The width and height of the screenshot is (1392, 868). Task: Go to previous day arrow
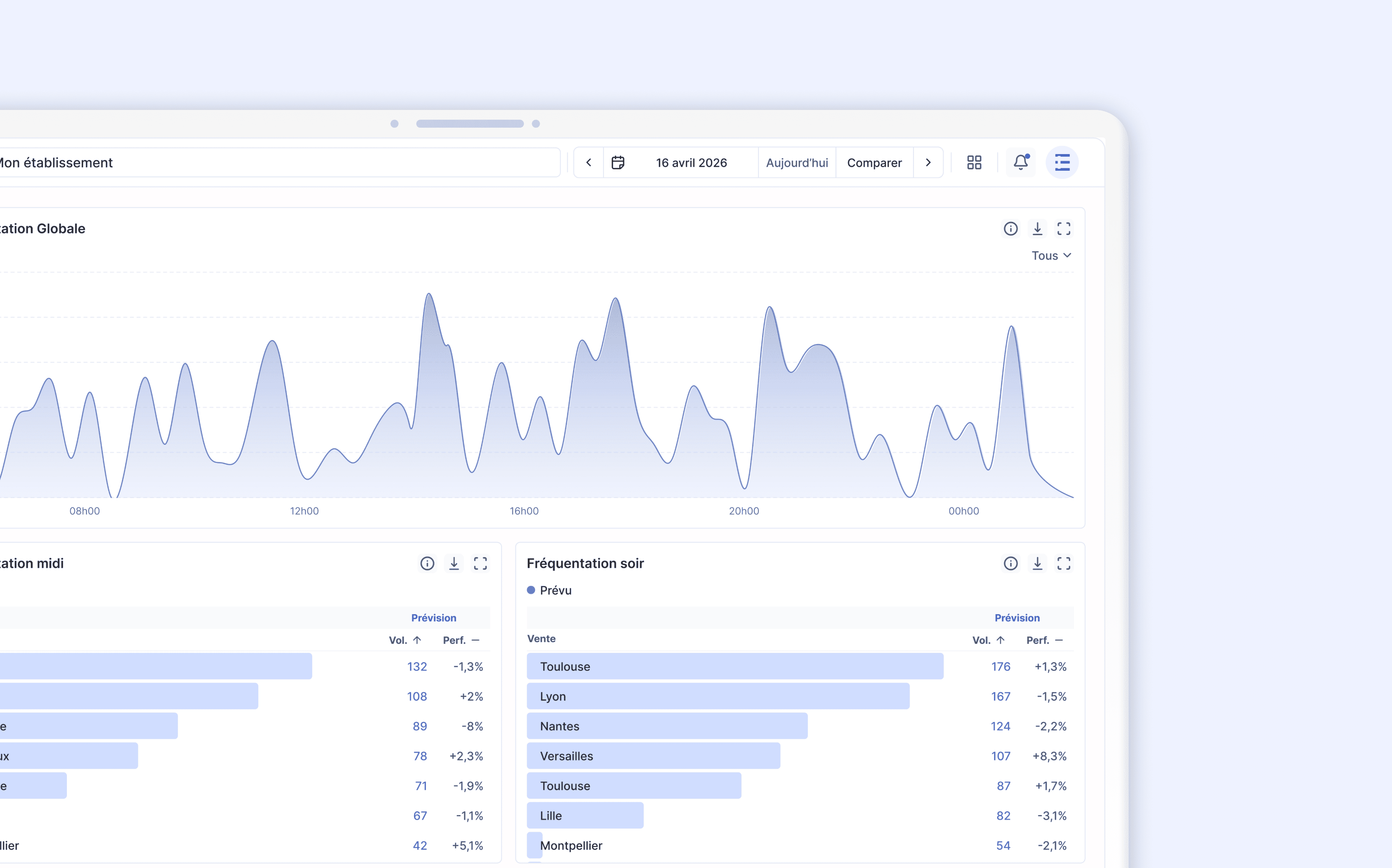tap(588, 162)
